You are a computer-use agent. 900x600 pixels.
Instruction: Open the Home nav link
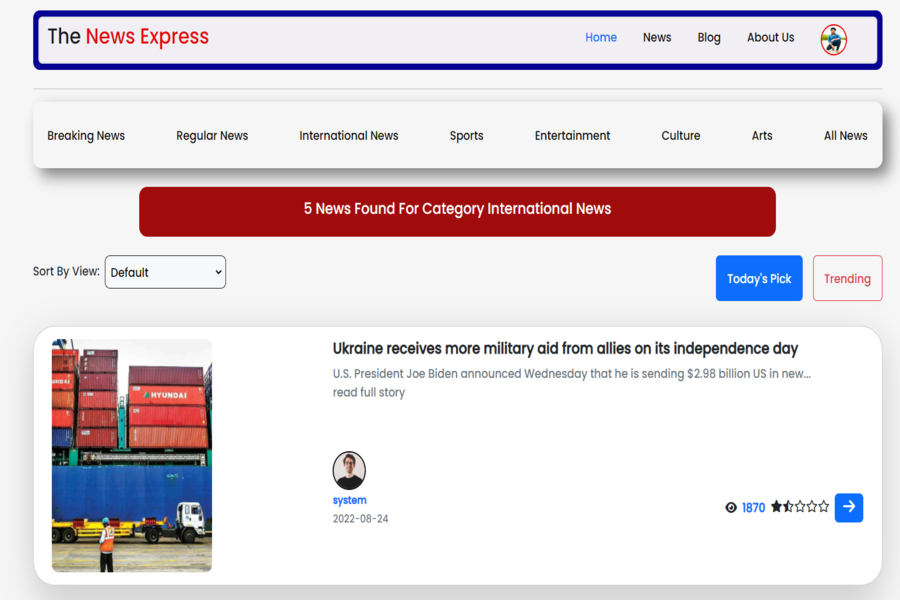[601, 38]
